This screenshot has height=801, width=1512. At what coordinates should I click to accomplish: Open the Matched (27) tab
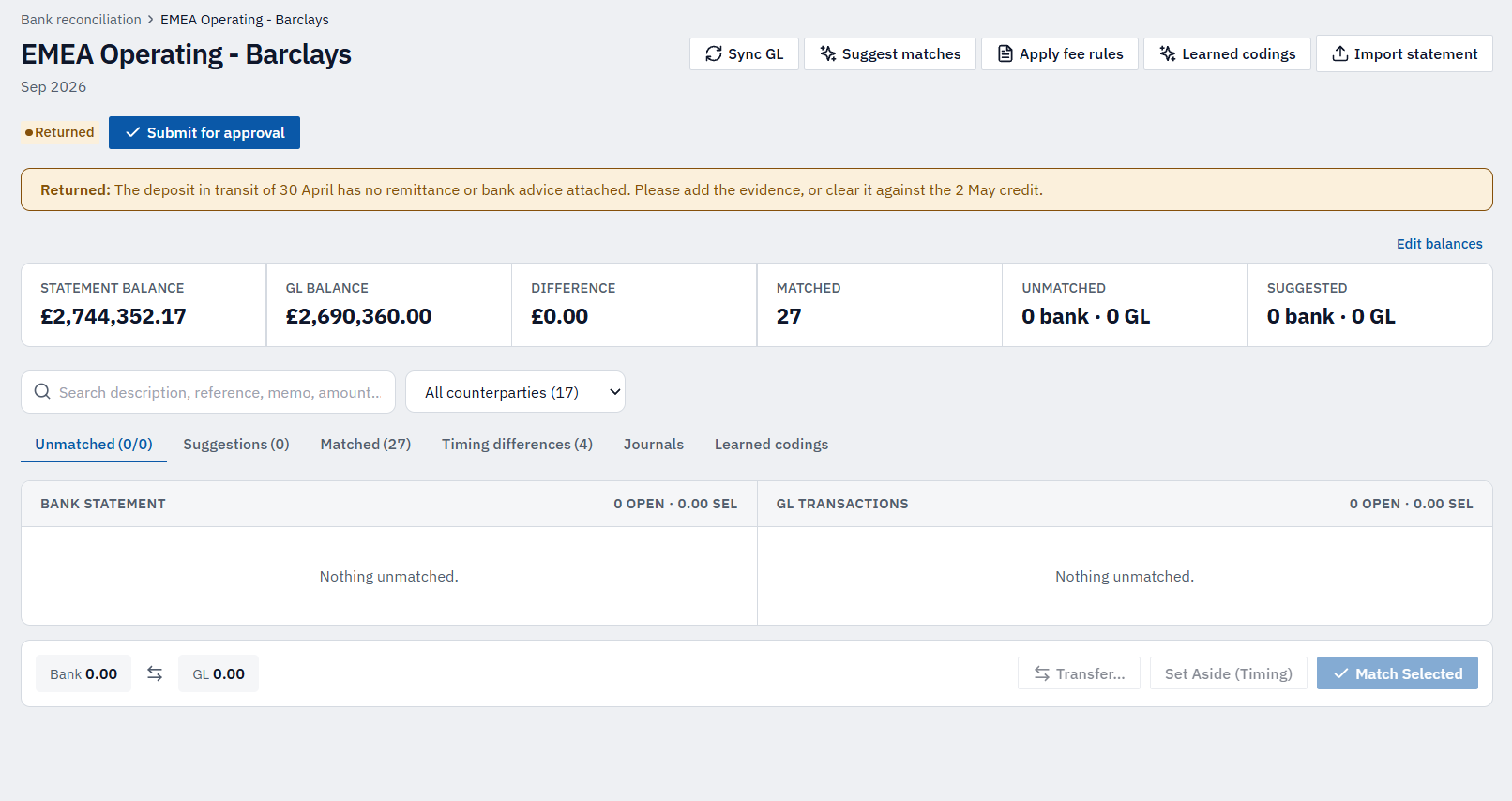pos(366,444)
